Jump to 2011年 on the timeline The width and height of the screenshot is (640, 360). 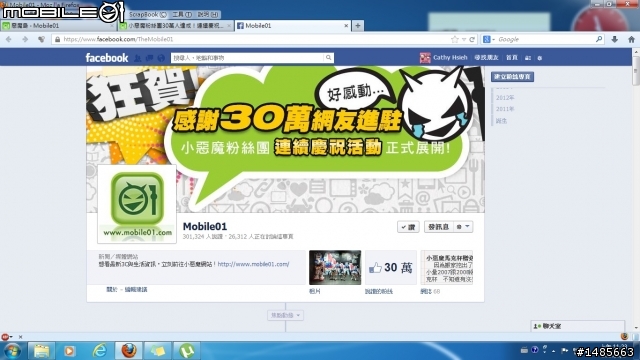click(x=505, y=109)
